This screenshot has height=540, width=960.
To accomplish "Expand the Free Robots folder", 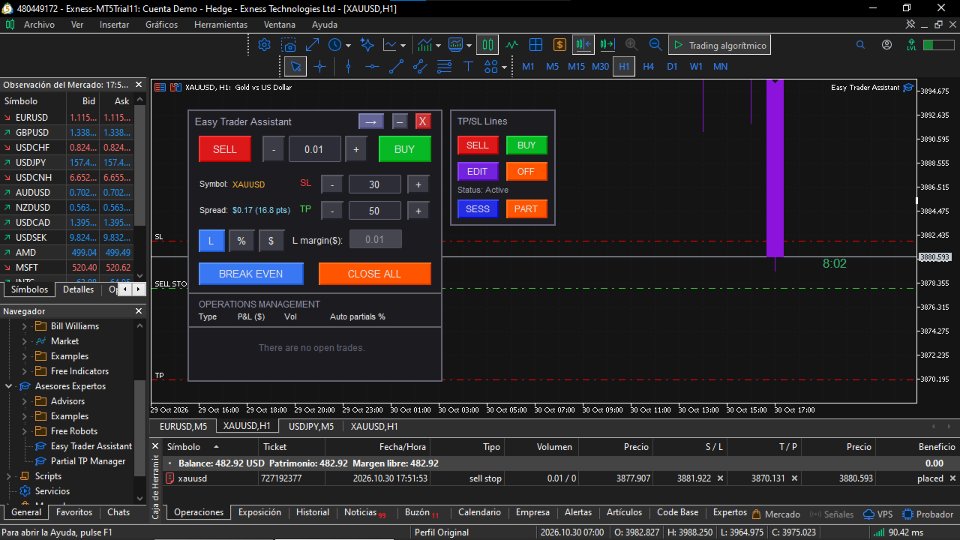I will (x=24, y=431).
